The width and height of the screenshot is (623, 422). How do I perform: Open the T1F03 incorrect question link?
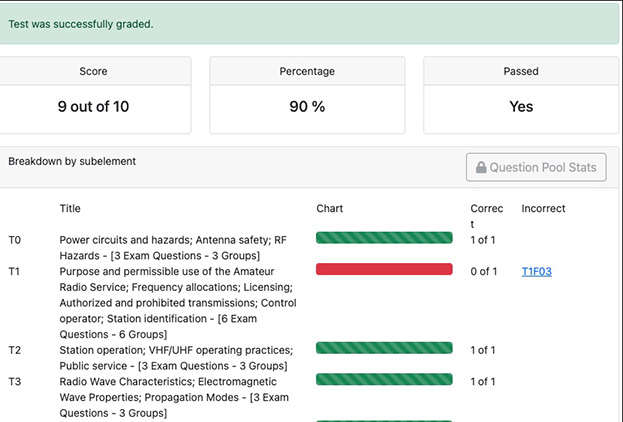pos(538,271)
